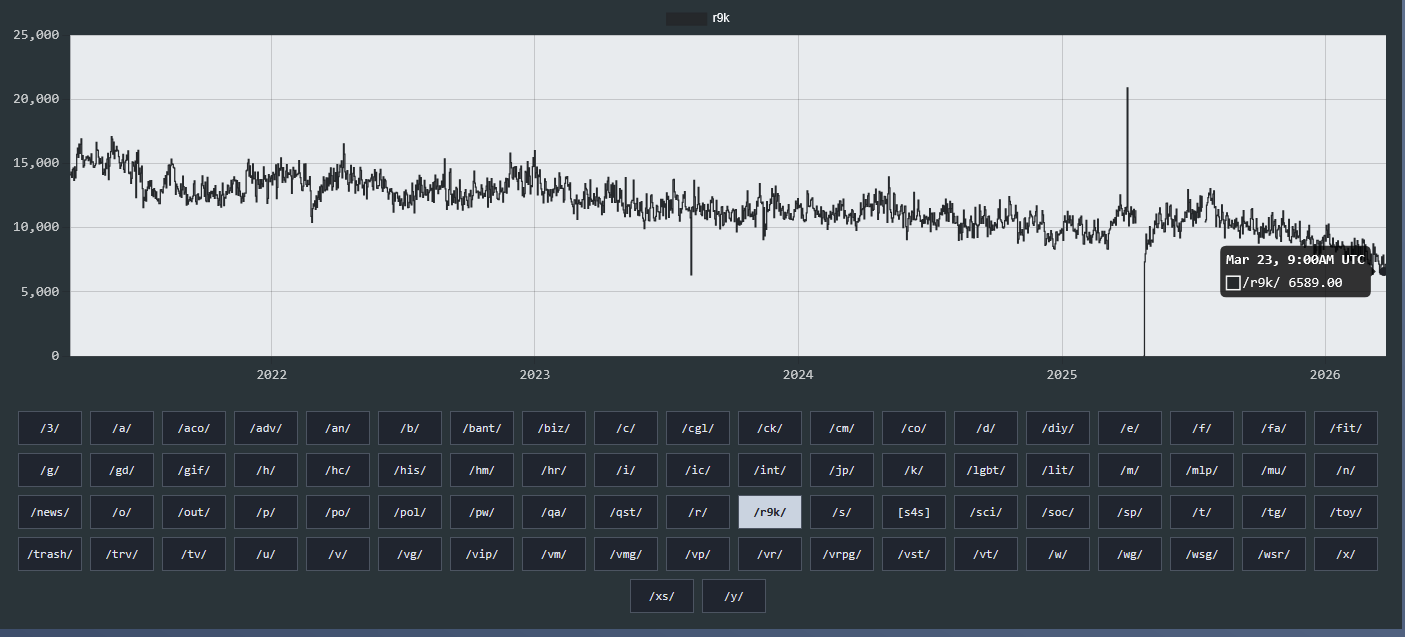1405x637 pixels.
Task: Select the /co/ board button
Action: coord(914,428)
